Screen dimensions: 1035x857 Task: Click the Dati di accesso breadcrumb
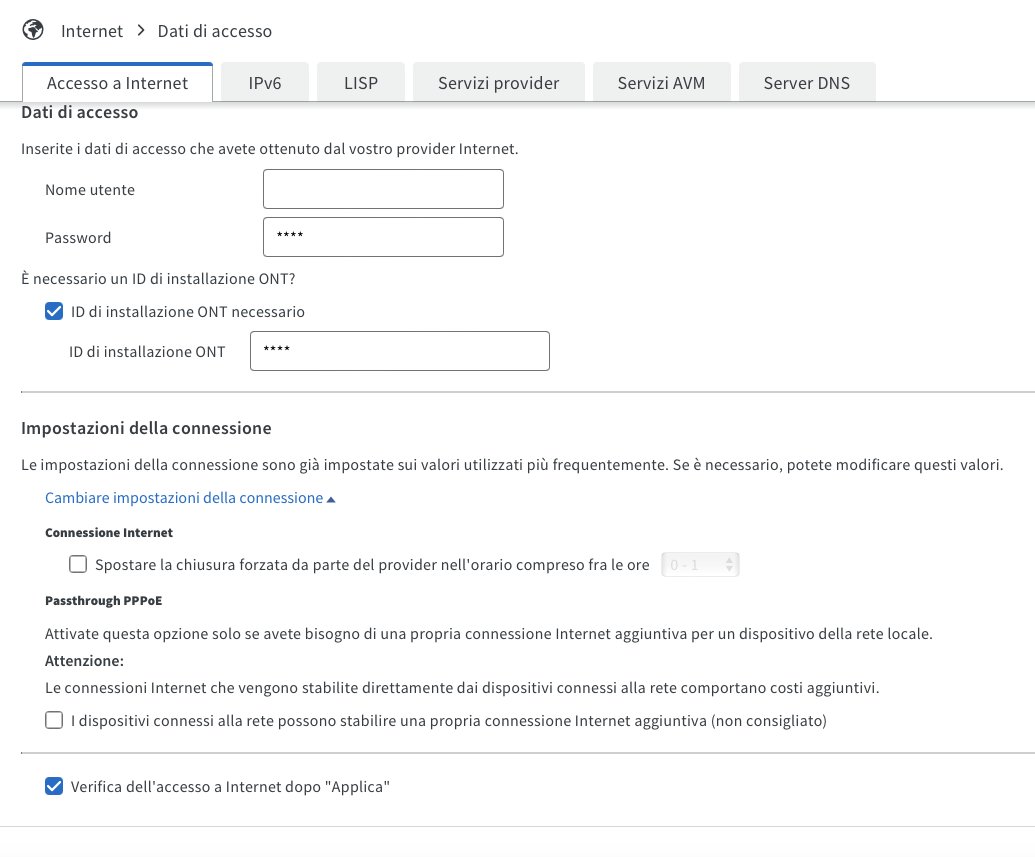[x=215, y=31]
